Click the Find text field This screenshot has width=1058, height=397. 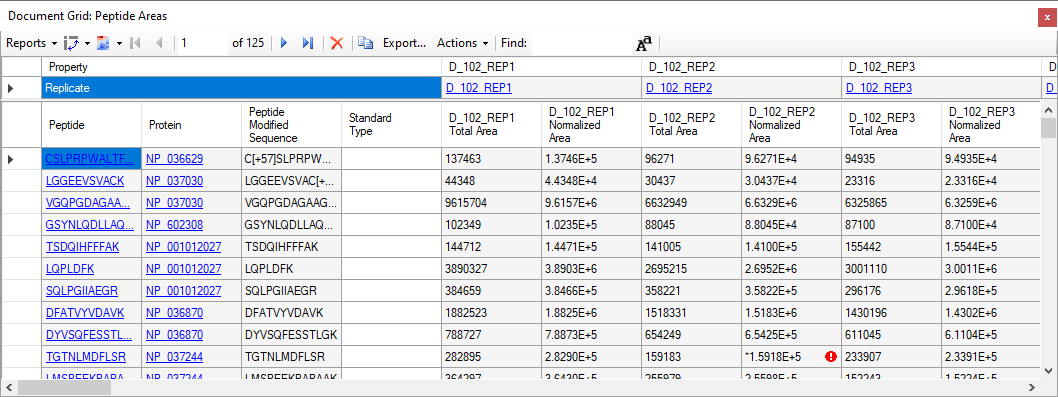point(580,43)
